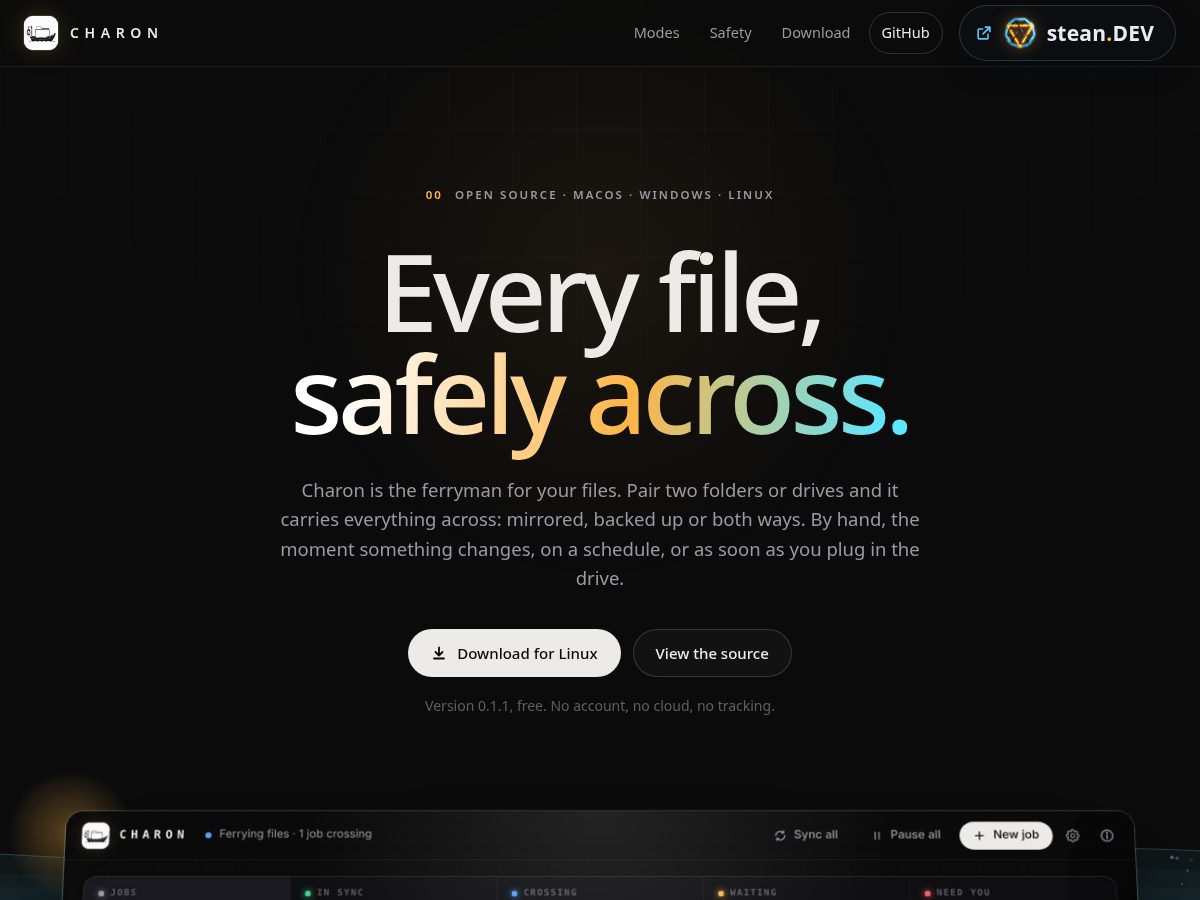Click the external link icon beside stean.DEV
Screen dimensions: 1200x900
[983, 33]
